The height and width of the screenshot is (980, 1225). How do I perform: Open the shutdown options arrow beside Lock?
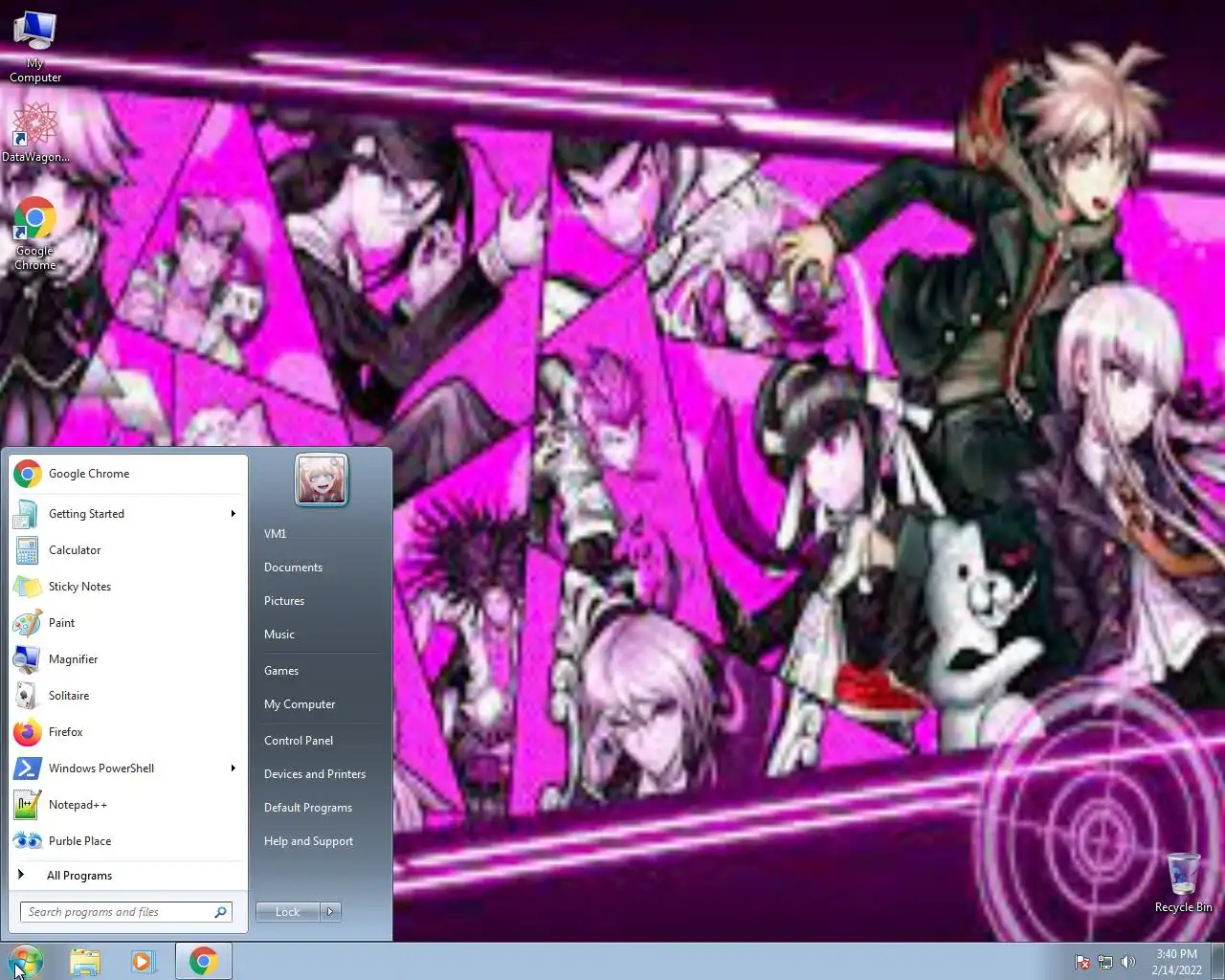(x=331, y=912)
